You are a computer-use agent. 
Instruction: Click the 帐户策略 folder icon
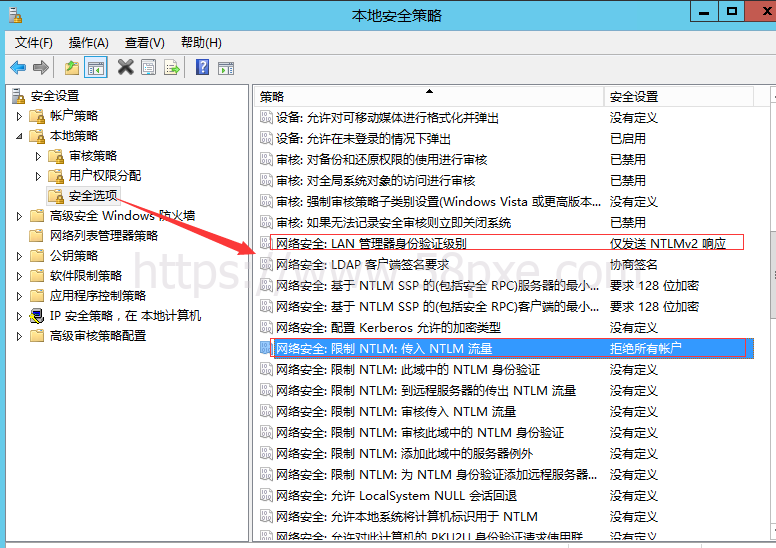click(37, 116)
